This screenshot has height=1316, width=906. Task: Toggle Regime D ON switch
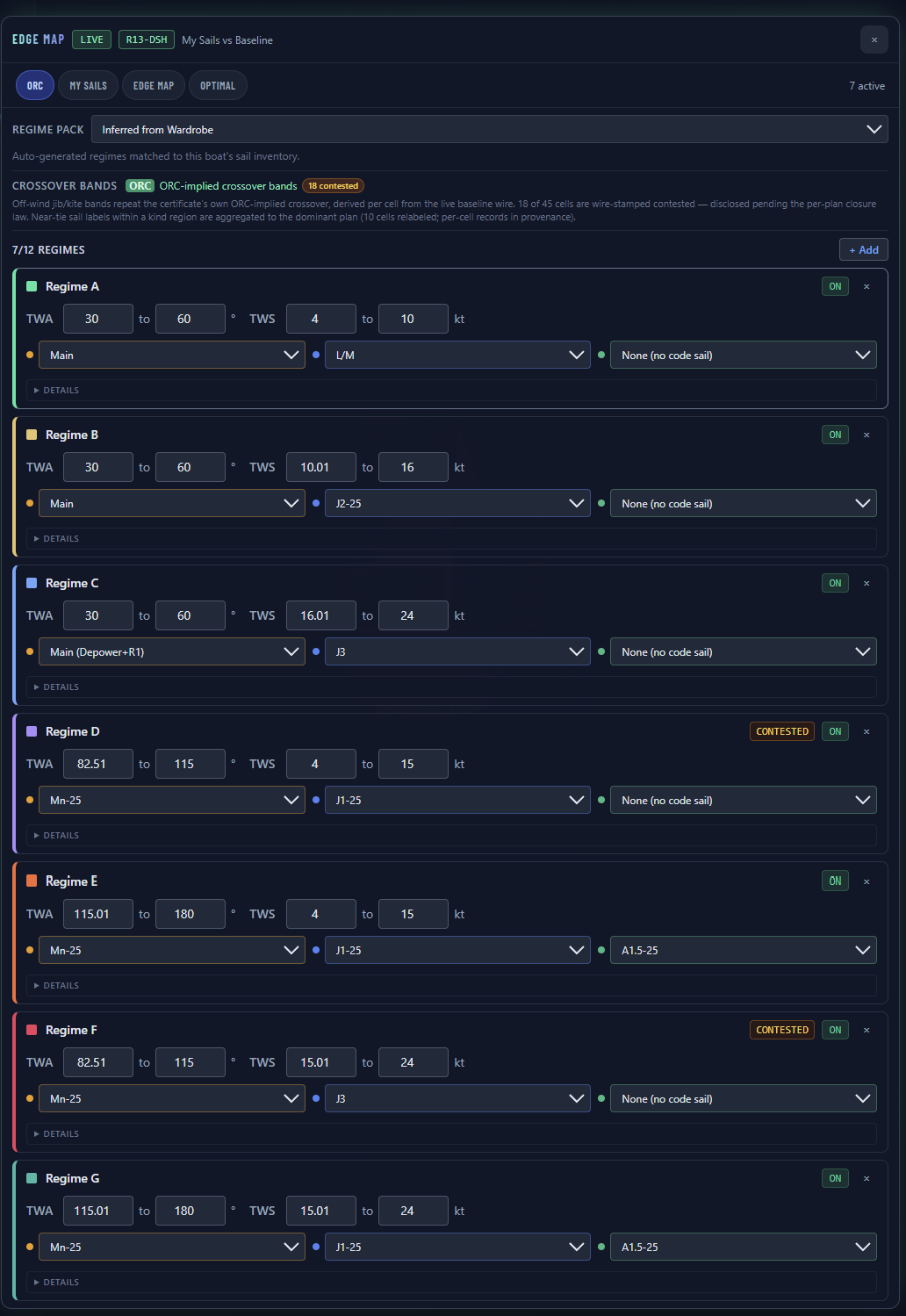click(835, 731)
